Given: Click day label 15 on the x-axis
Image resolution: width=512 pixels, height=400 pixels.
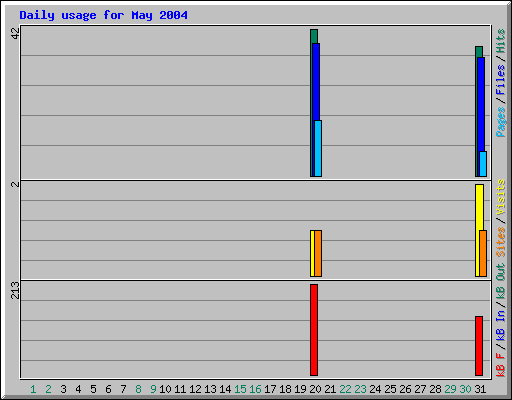Looking at the screenshot, I should [x=240, y=389].
